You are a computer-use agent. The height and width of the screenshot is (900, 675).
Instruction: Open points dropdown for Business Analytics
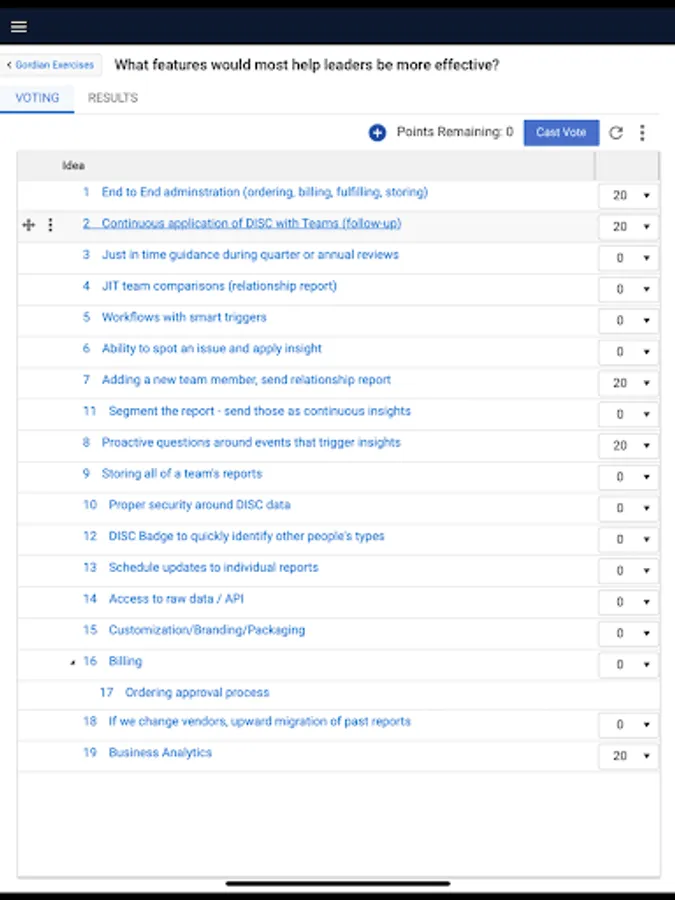pos(629,756)
